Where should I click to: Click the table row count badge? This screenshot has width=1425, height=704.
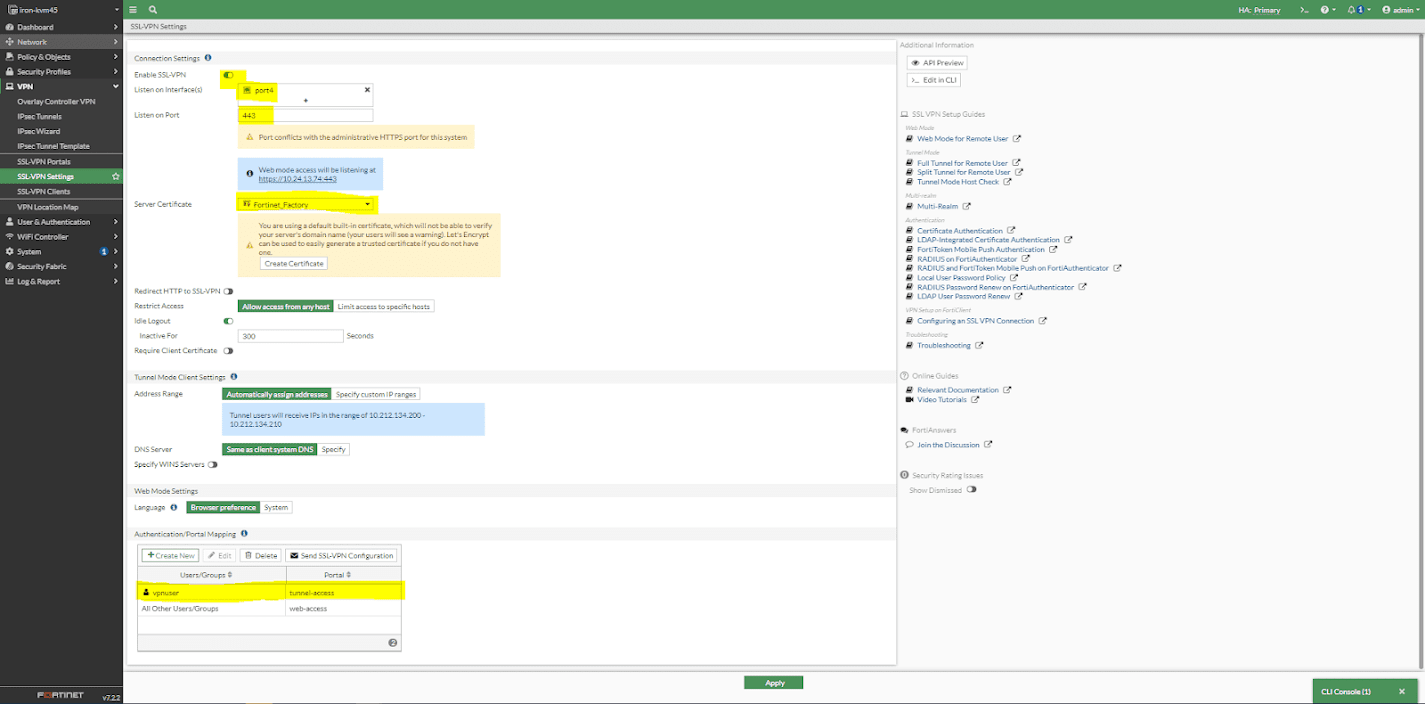pos(393,643)
